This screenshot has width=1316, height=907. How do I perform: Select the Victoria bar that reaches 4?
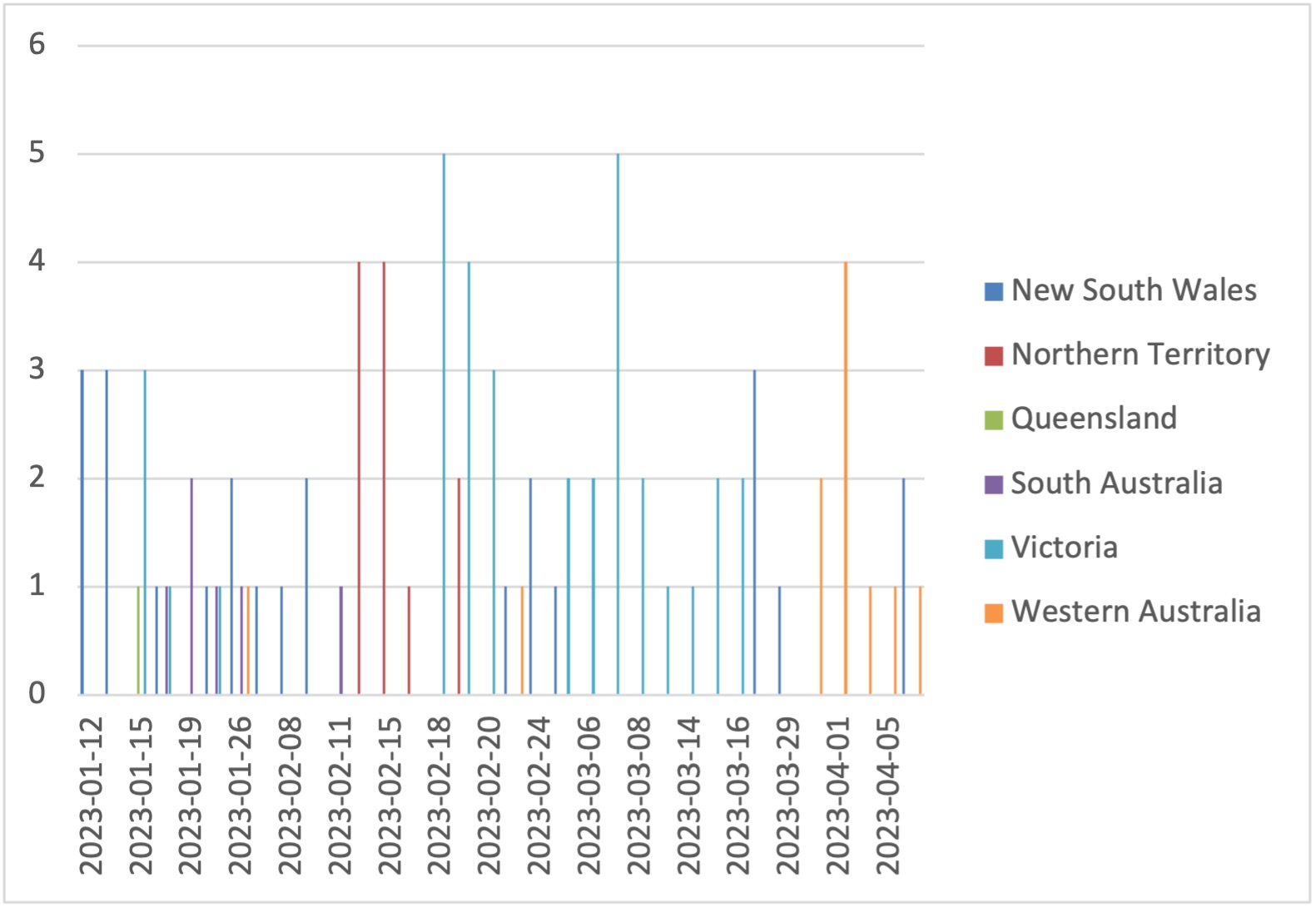(x=469, y=478)
